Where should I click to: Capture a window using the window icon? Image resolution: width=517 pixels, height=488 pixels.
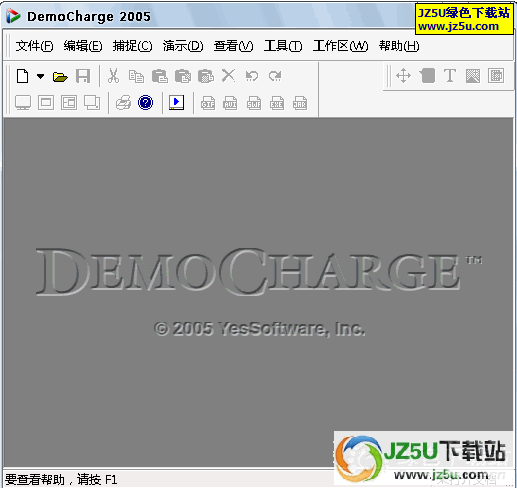[46, 103]
